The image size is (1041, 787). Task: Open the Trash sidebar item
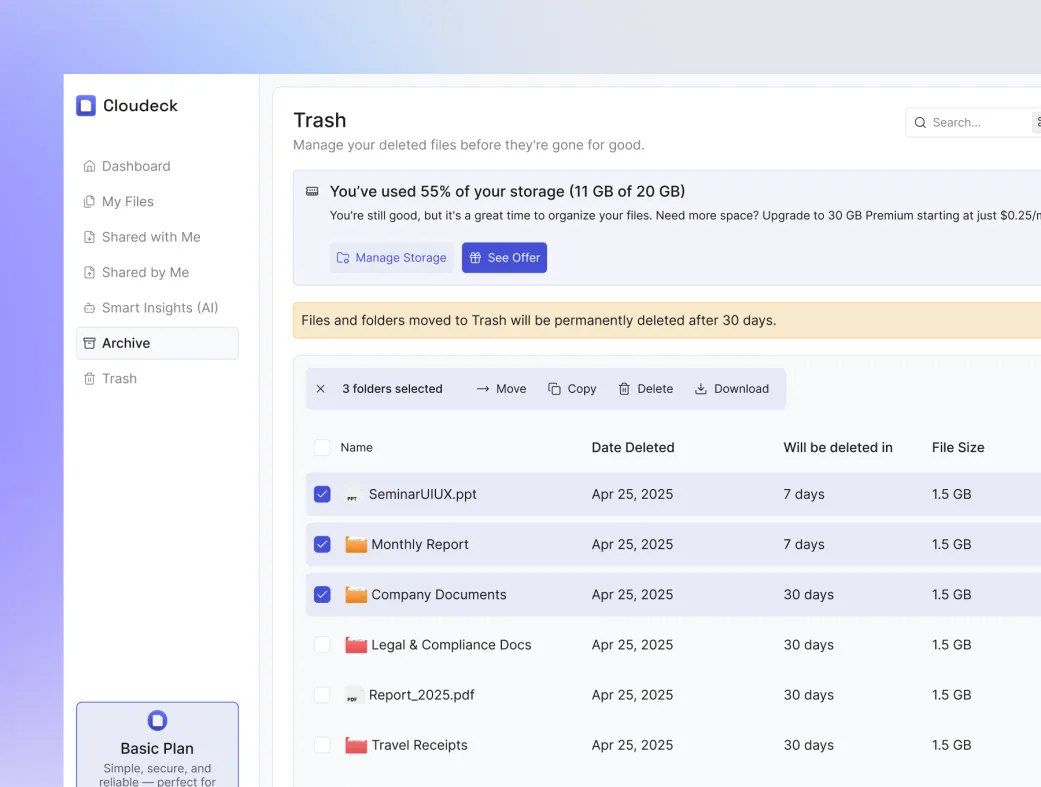click(119, 378)
